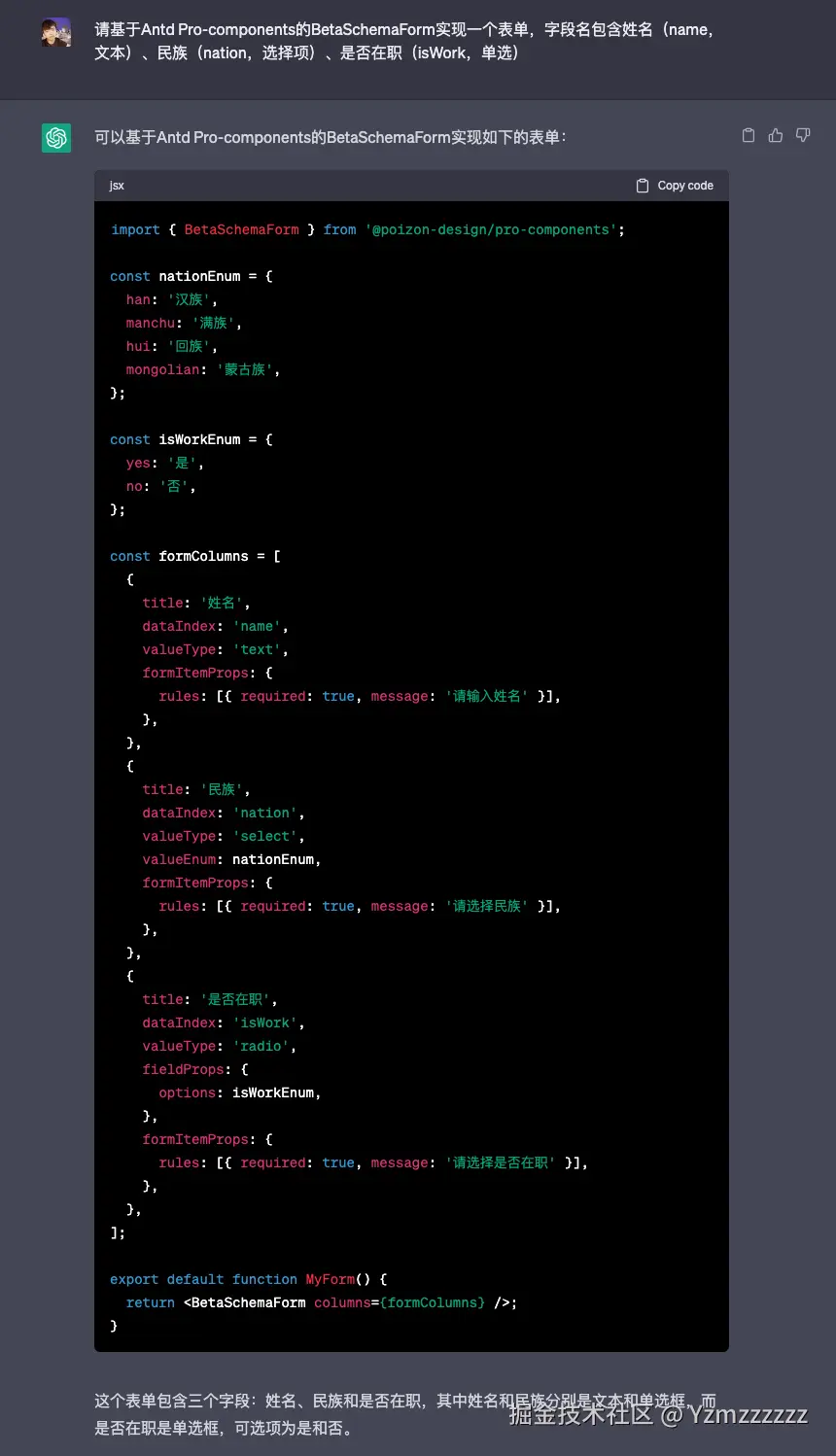The width and height of the screenshot is (836, 1456).
Task: Click the rule message '请输入姓名'
Action: pos(487,696)
